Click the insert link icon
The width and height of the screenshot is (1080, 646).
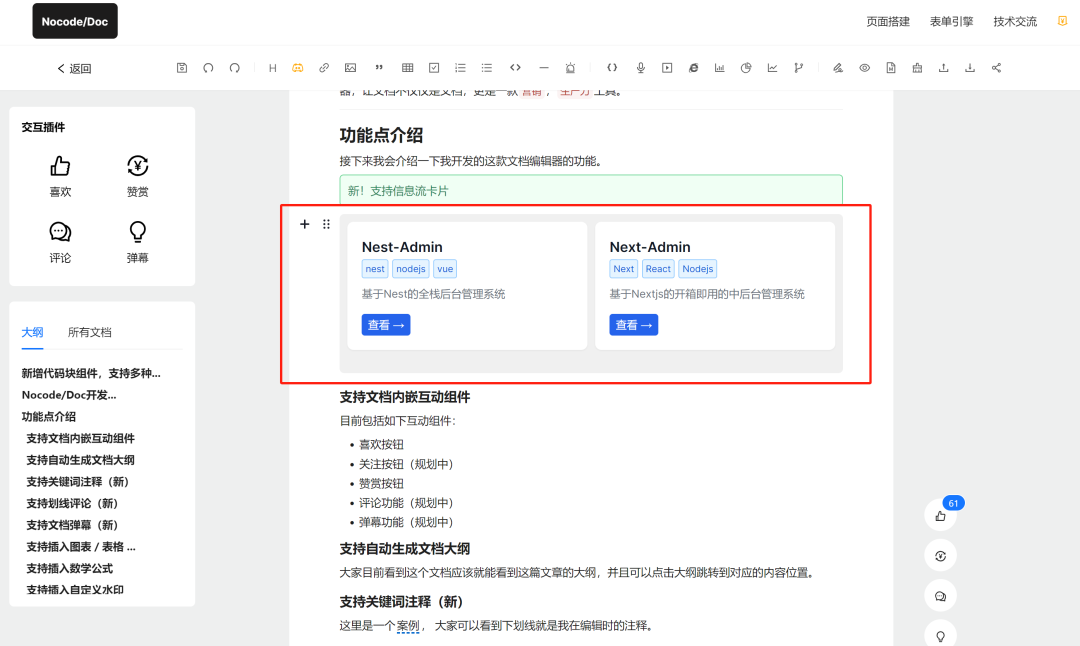324,68
